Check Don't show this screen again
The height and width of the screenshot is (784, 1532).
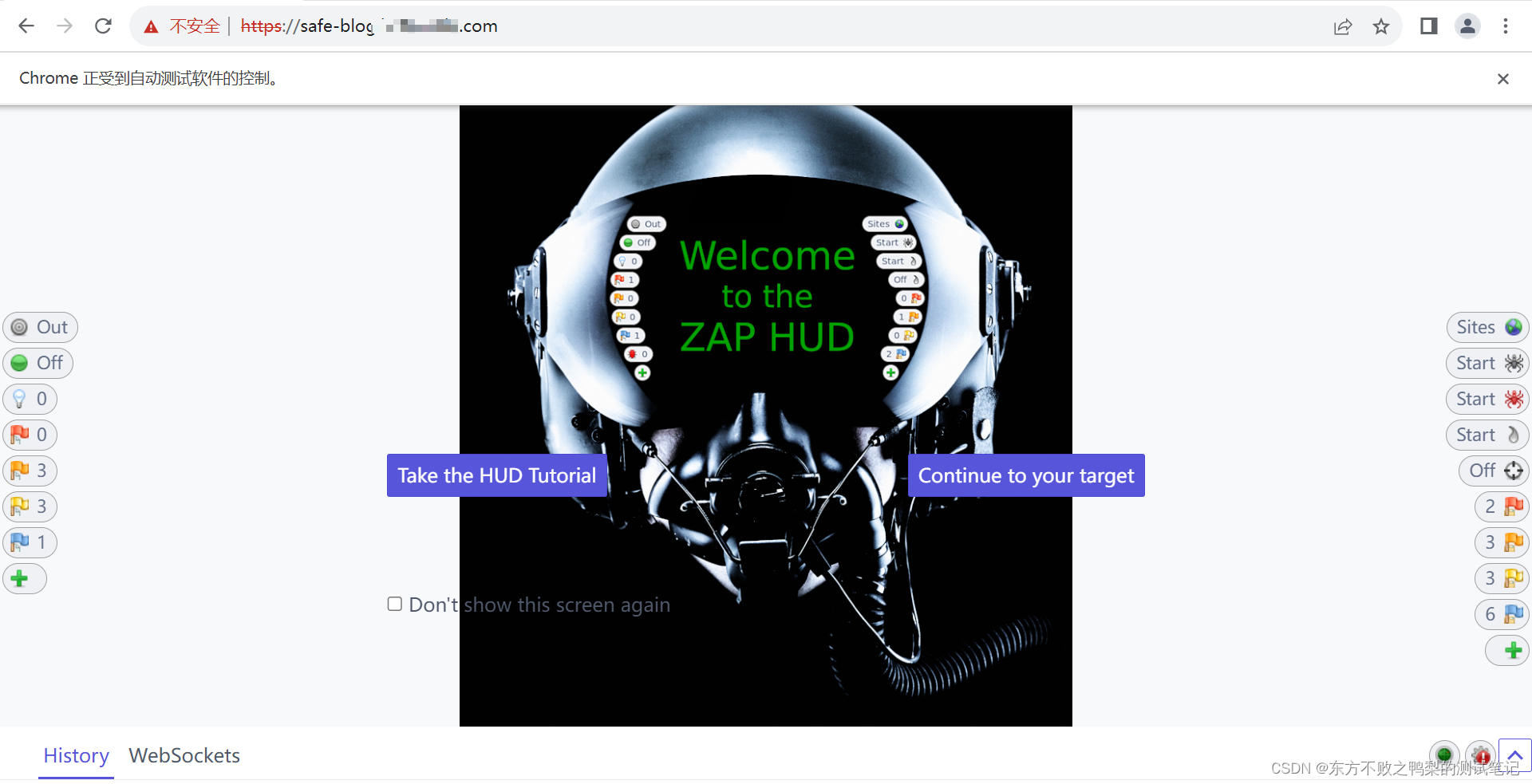pos(395,604)
